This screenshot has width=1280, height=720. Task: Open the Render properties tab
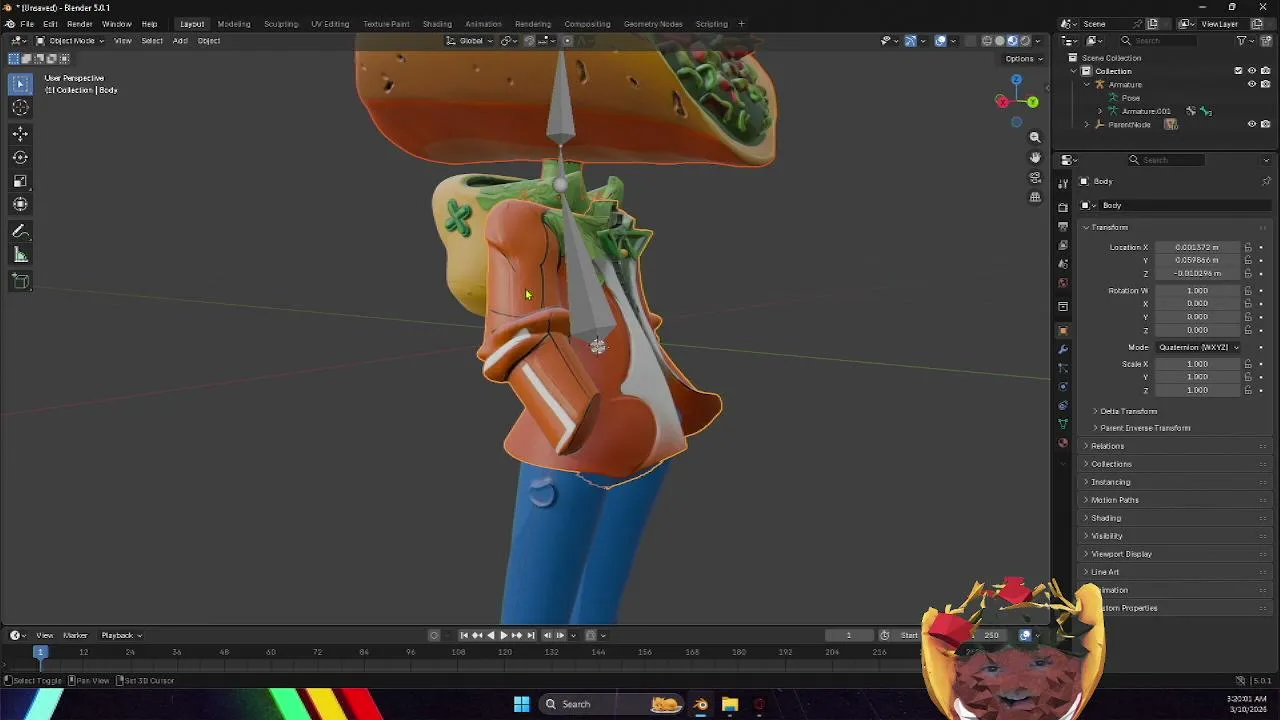coord(1063,207)
